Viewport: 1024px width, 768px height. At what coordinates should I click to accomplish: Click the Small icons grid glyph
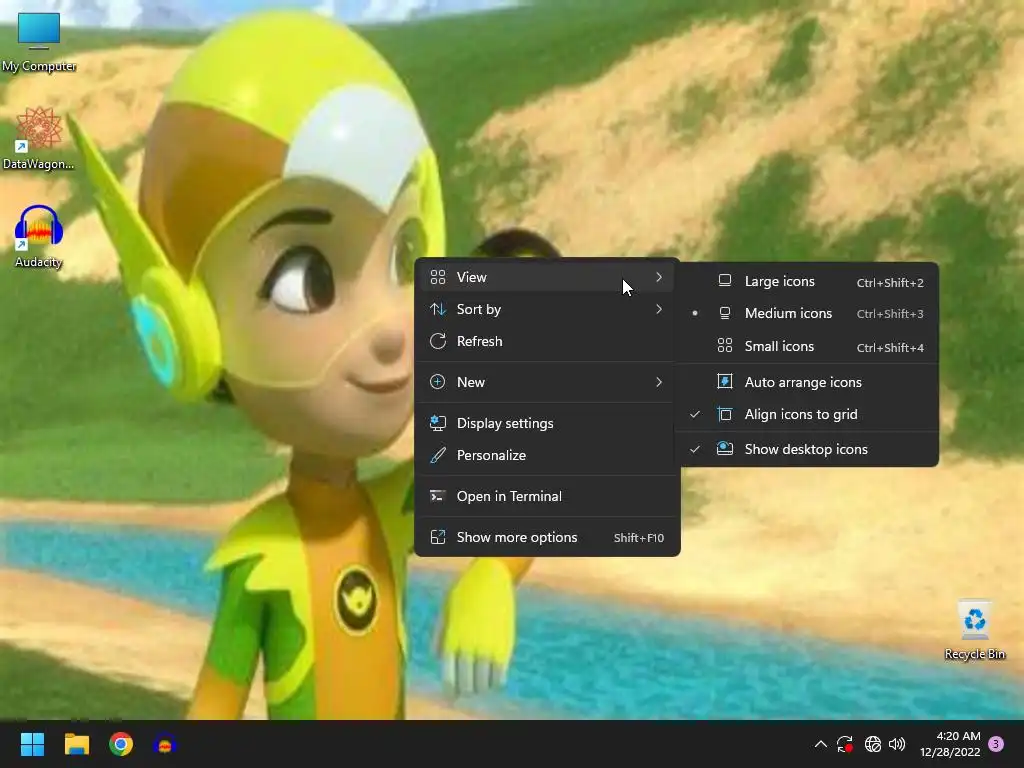tap(725, 345)
